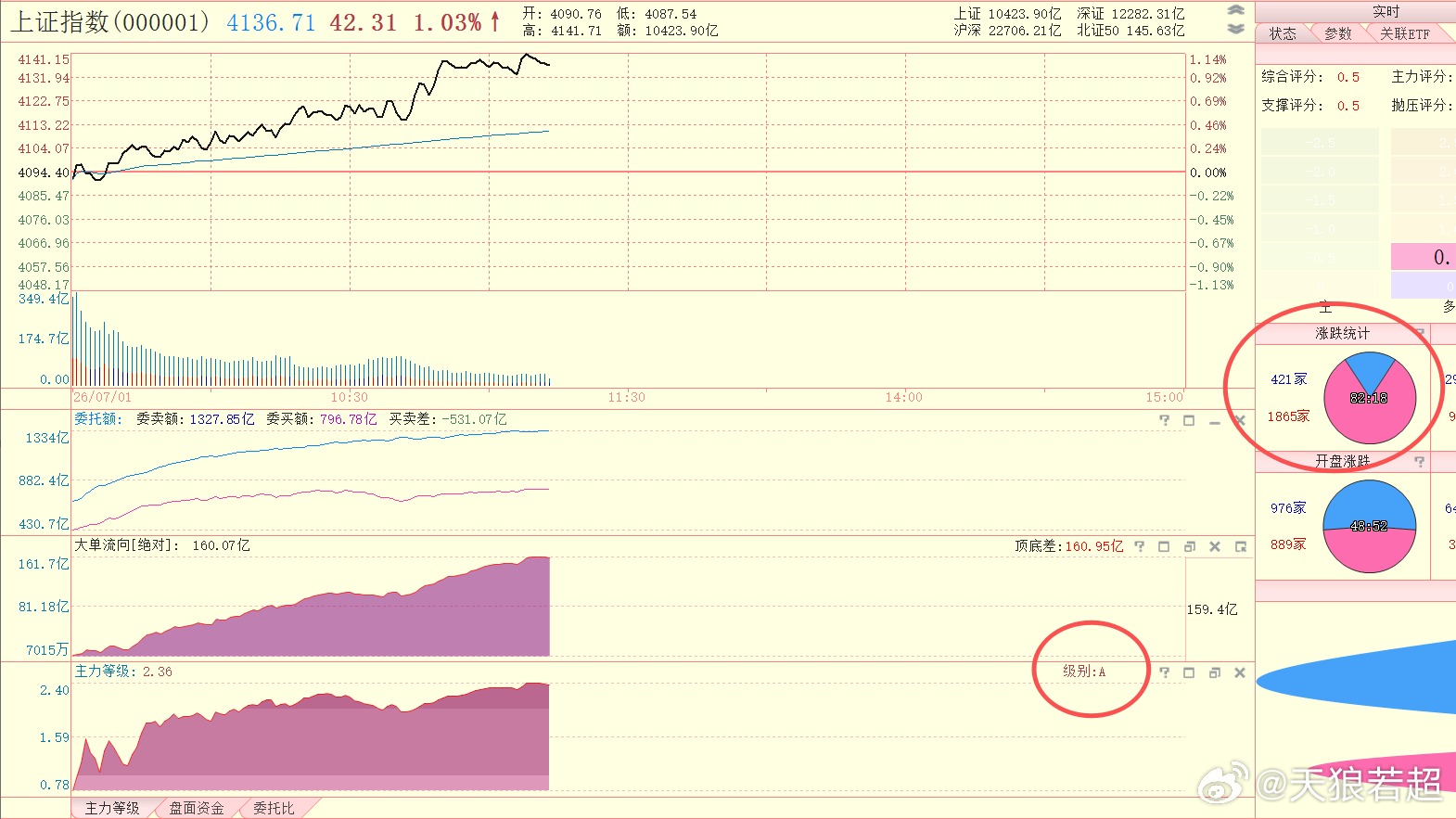The width and height of the screenshot is (1456, 819).
Task: Maximize the 大单流向 panel
Action: 1164,547
